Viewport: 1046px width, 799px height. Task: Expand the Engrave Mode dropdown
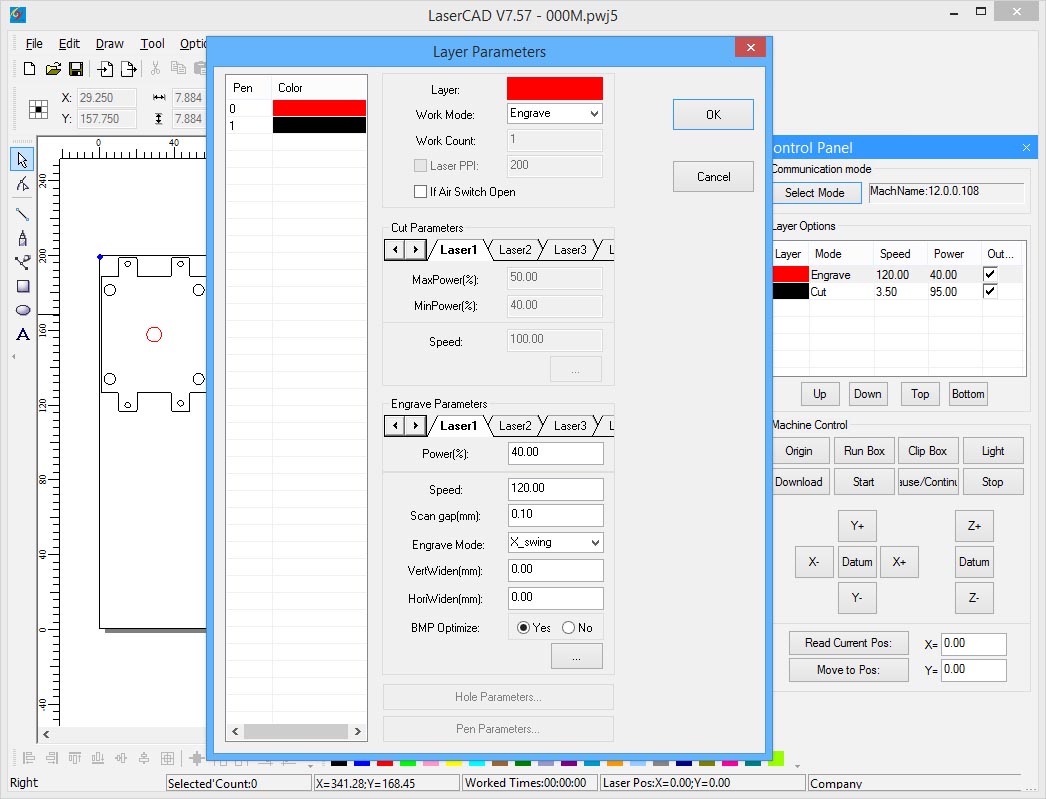coord(555,542)
